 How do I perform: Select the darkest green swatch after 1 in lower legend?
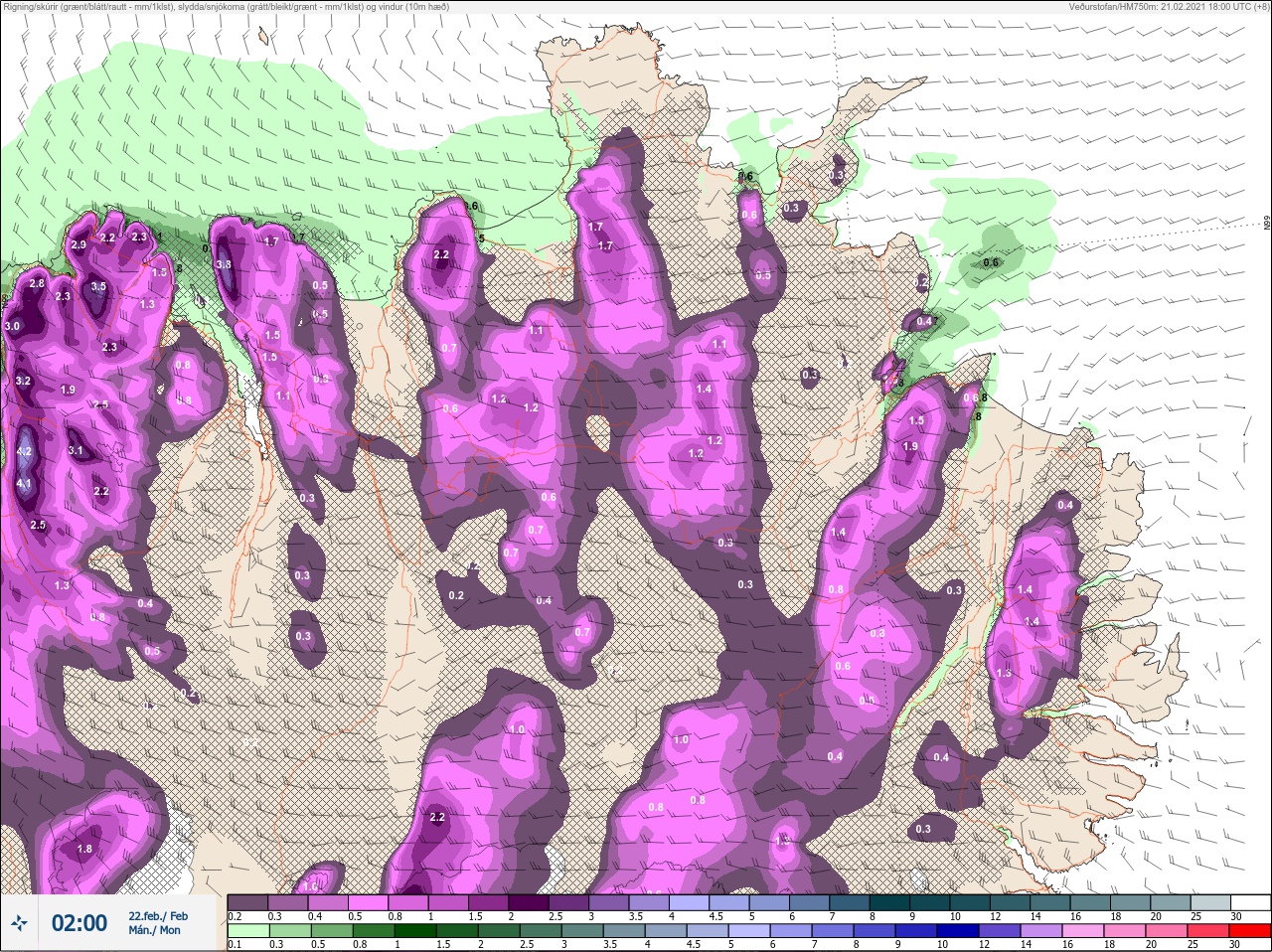click(x=417, y=931)
